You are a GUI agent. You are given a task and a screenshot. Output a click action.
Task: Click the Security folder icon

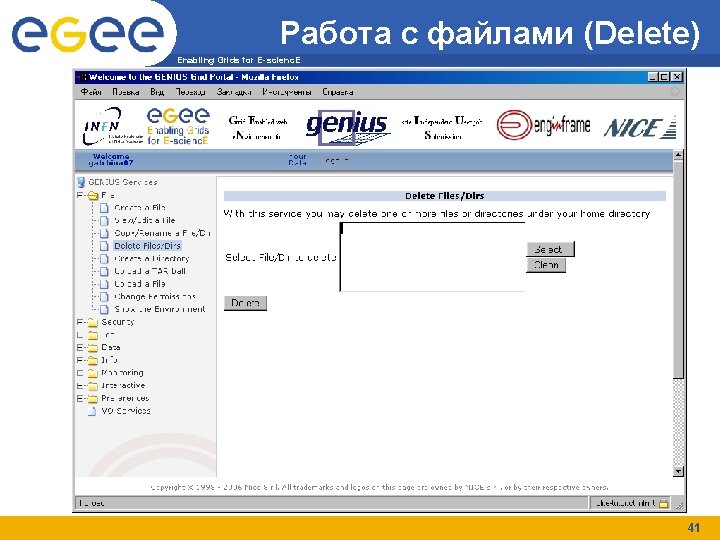point(93,322)
